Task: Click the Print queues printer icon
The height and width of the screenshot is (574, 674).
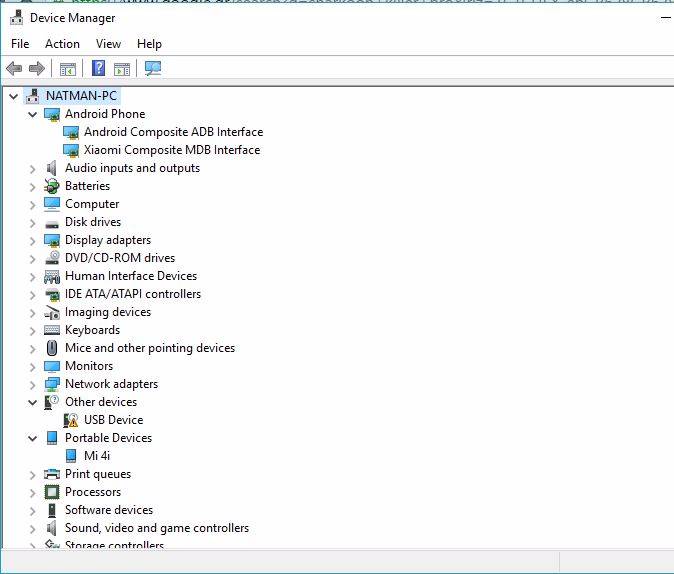Action: 52,474
